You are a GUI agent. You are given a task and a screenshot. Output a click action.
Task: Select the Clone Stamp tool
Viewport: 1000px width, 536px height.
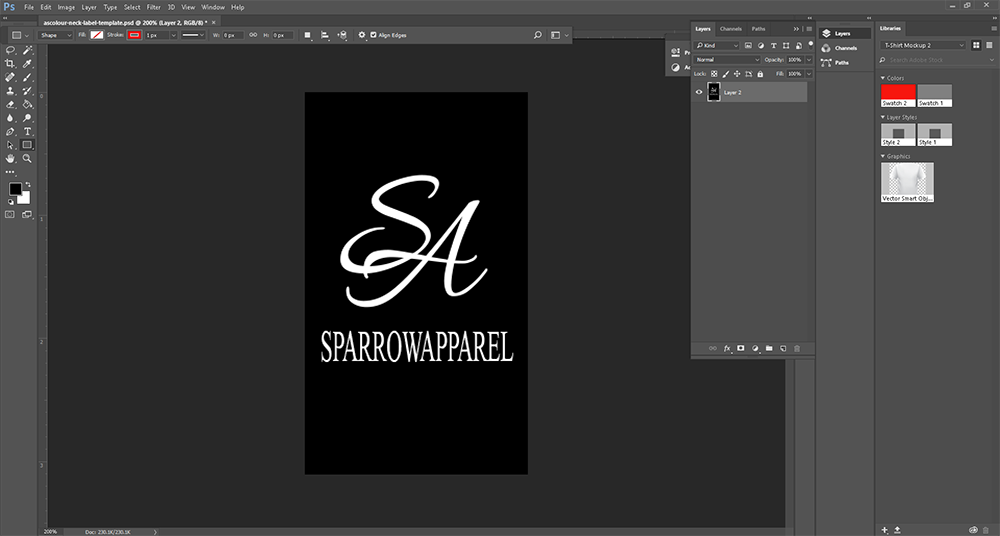10,91
